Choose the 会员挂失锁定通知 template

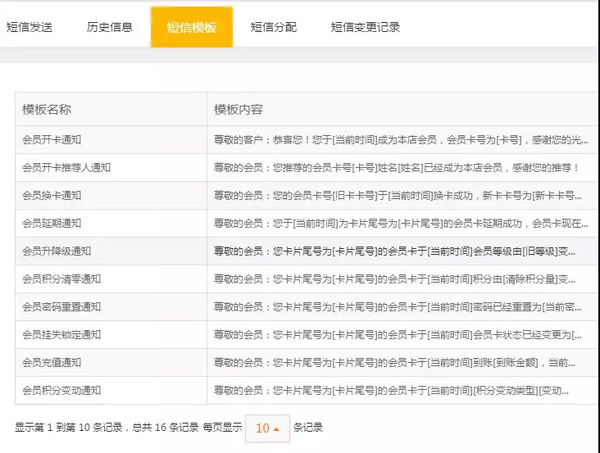coord(66,334)
